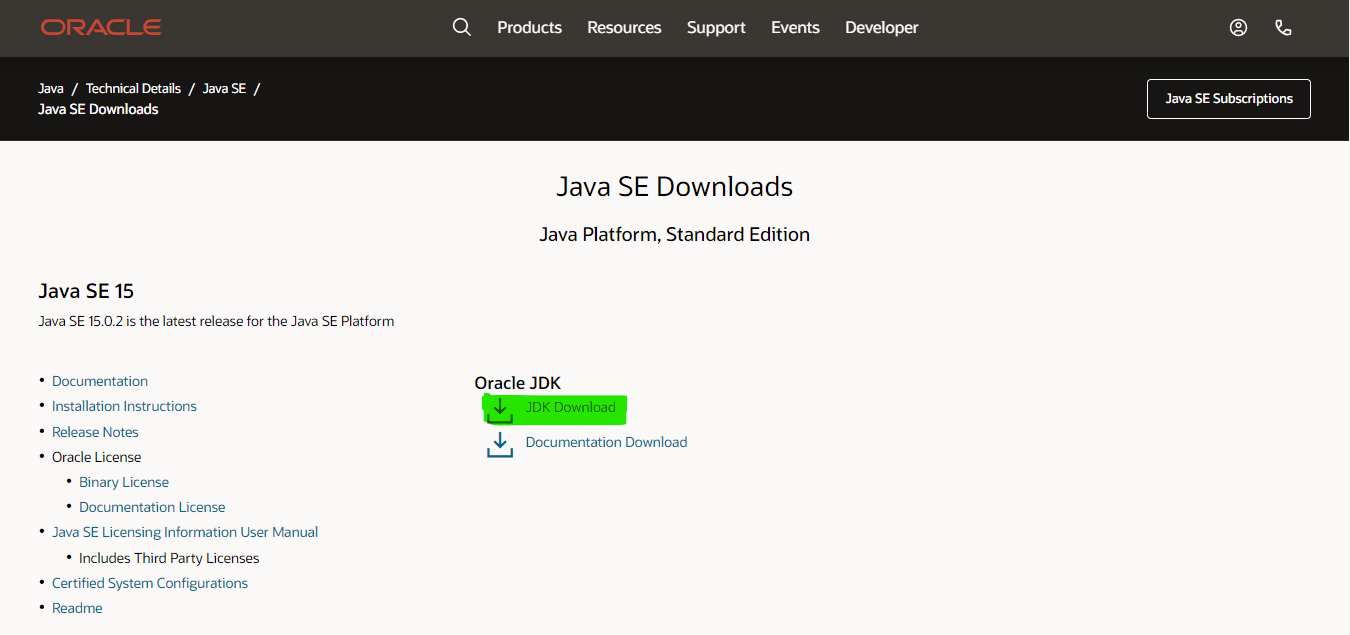Screen dimensions: 1350x635
Task: Open the Products menu
Action: tap(529, 28)
